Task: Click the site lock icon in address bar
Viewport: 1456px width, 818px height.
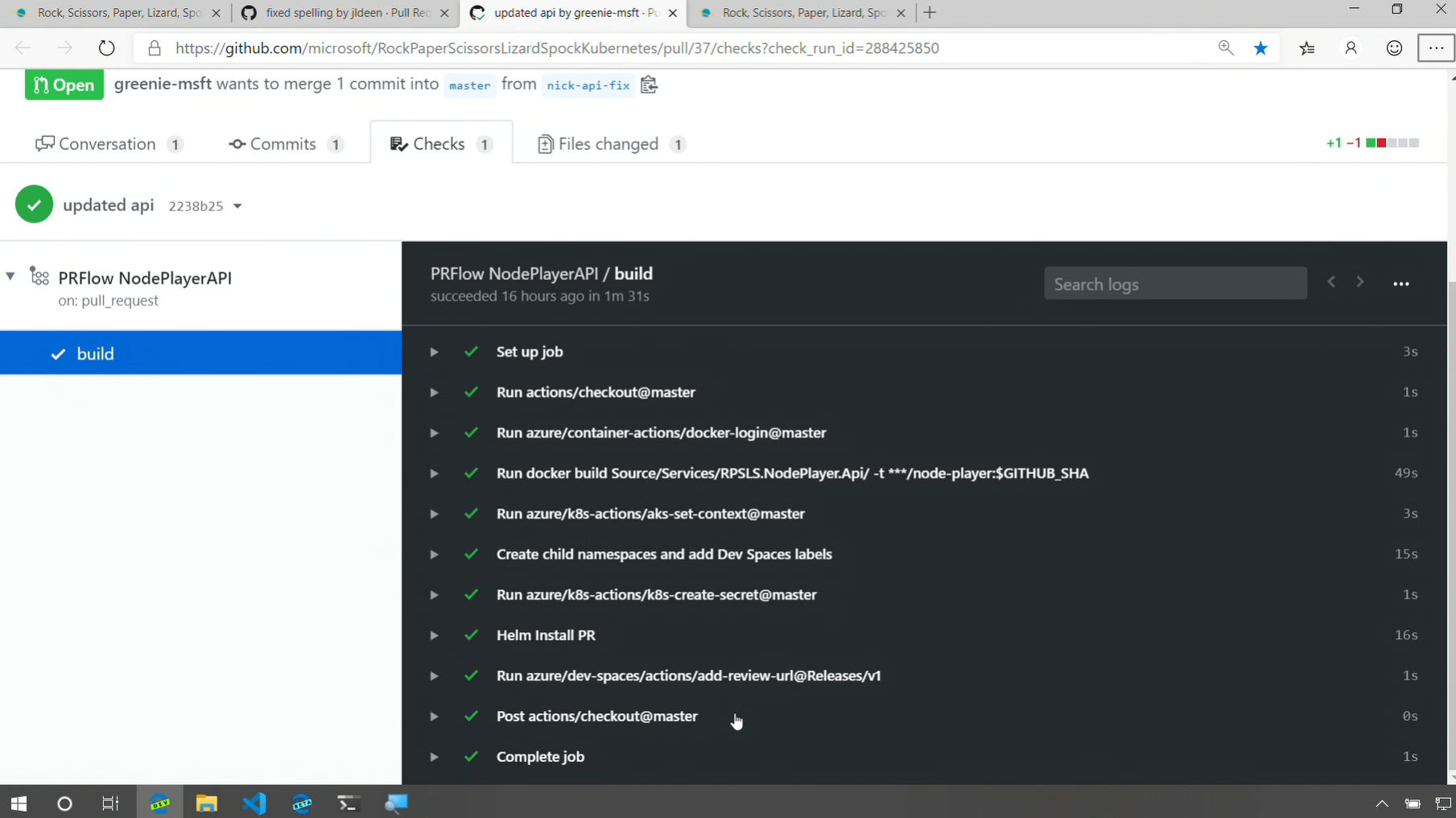Action: click(155, 48)
